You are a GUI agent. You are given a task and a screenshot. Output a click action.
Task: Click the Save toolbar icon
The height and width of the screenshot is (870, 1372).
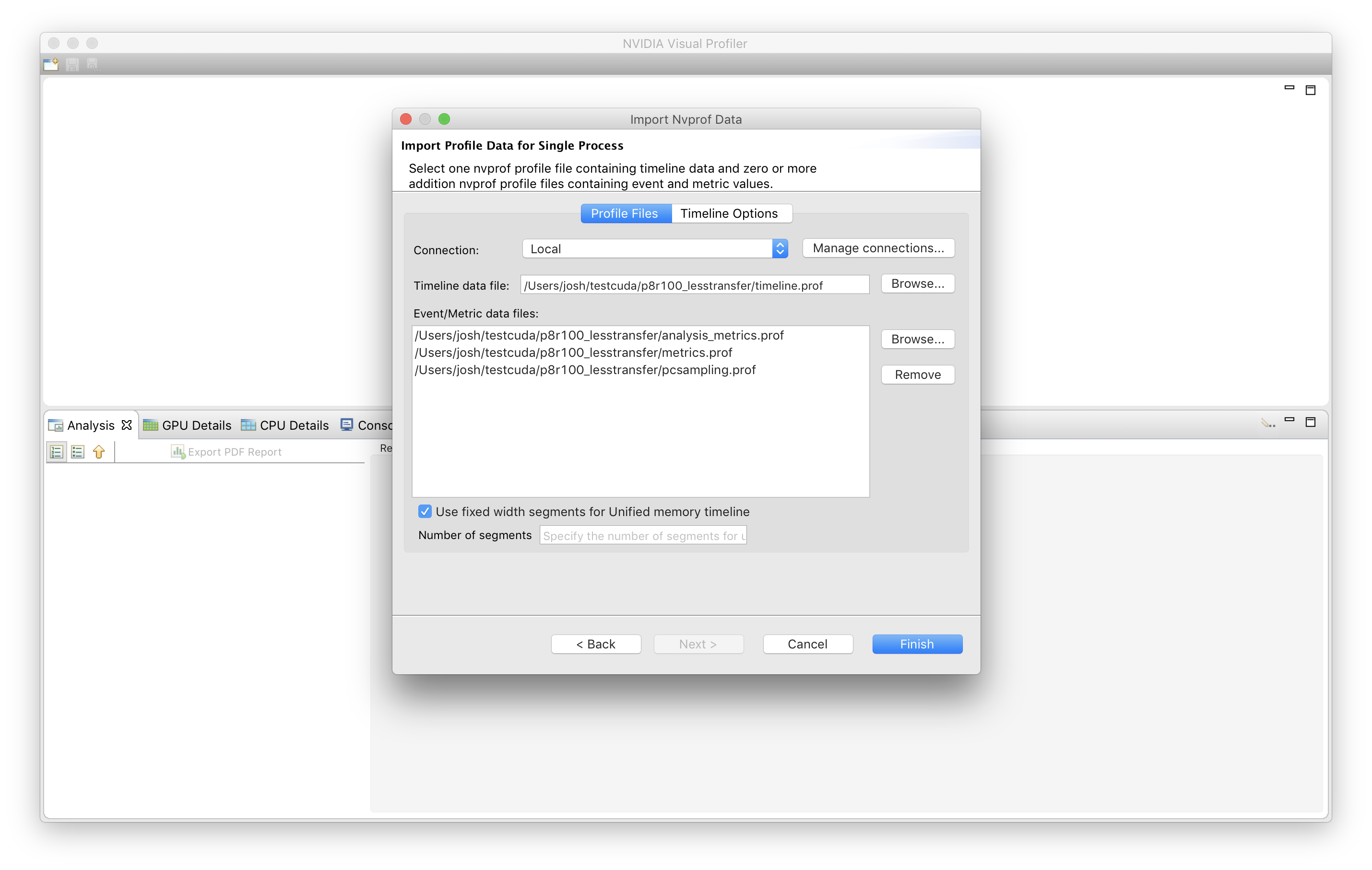pos(72,65)
